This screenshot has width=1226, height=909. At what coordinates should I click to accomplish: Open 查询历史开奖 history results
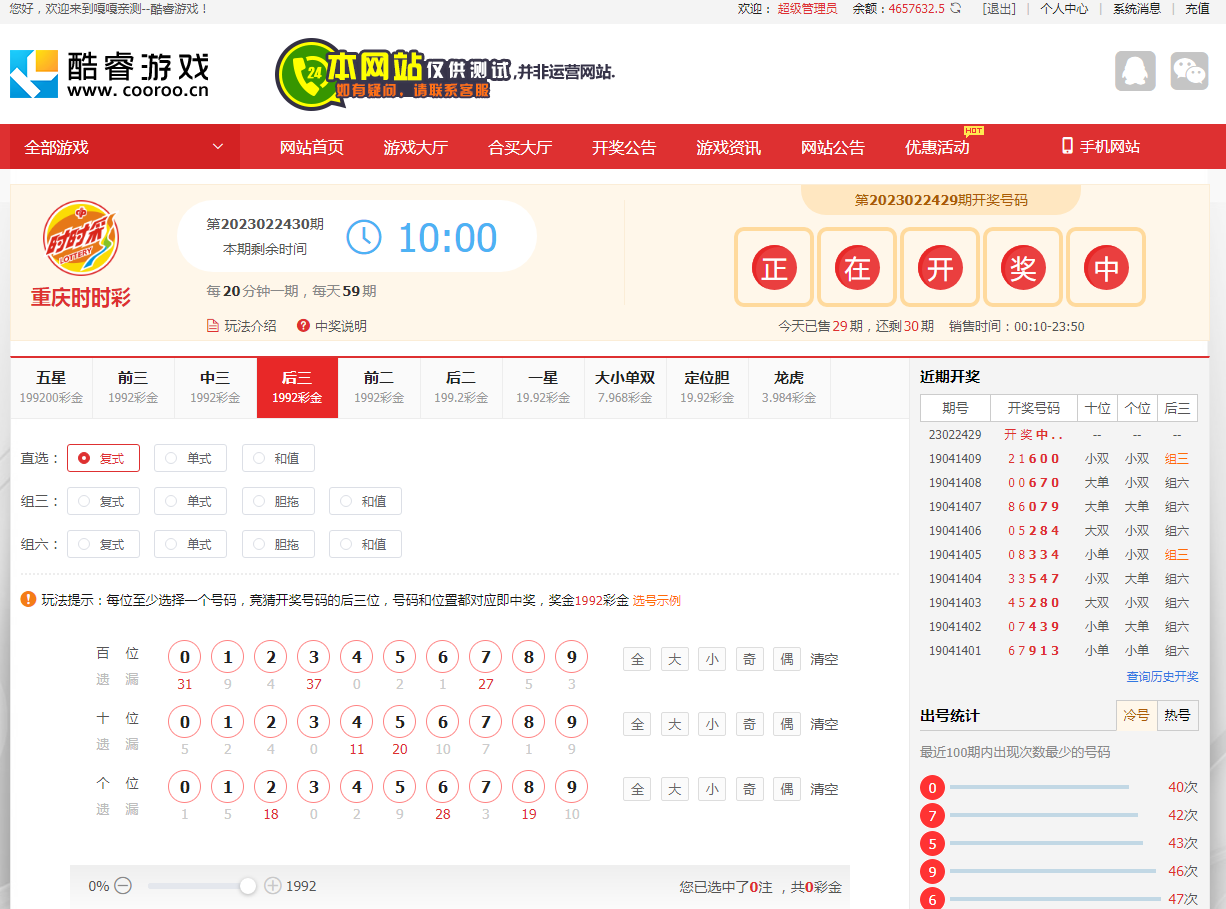point(1162,677)
